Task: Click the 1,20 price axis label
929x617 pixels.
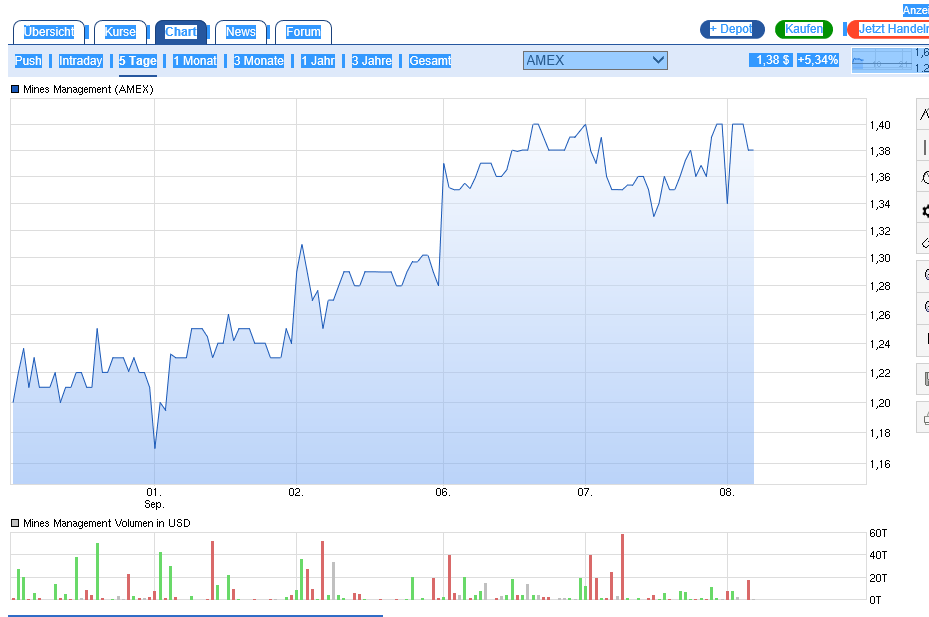Action: [880, 403]
